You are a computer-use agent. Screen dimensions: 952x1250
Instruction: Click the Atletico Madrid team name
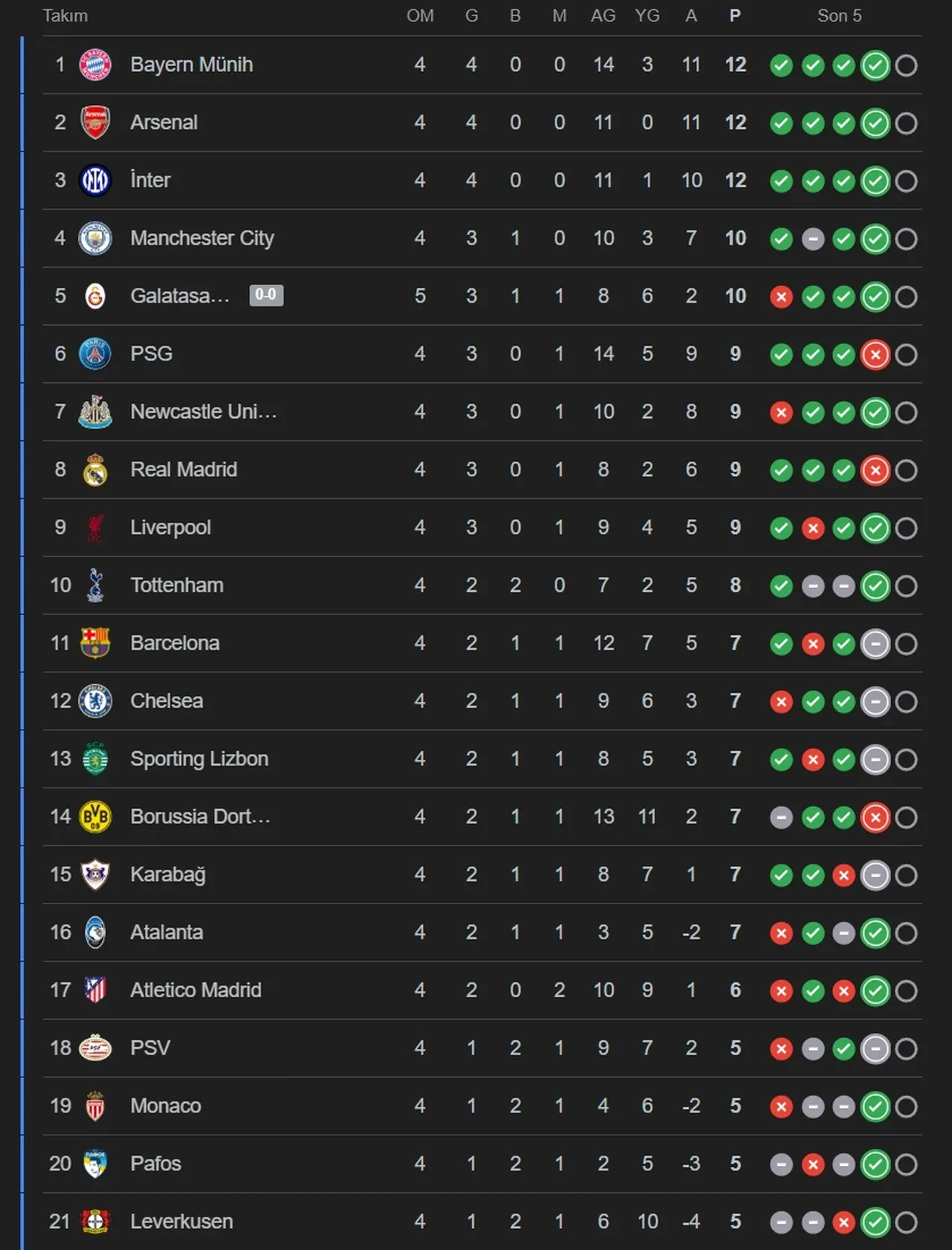tap(196, 990)
